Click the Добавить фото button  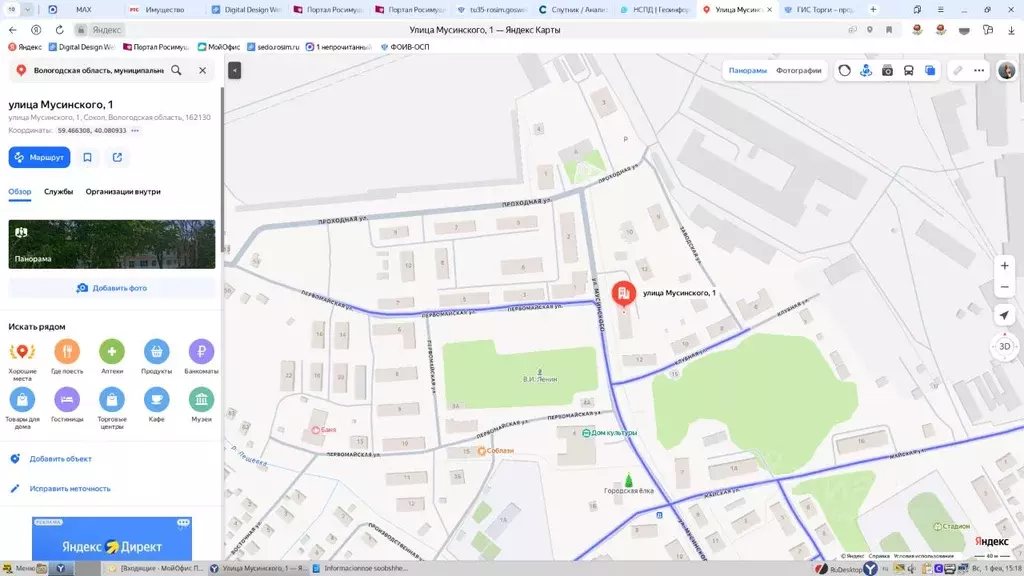112,288
